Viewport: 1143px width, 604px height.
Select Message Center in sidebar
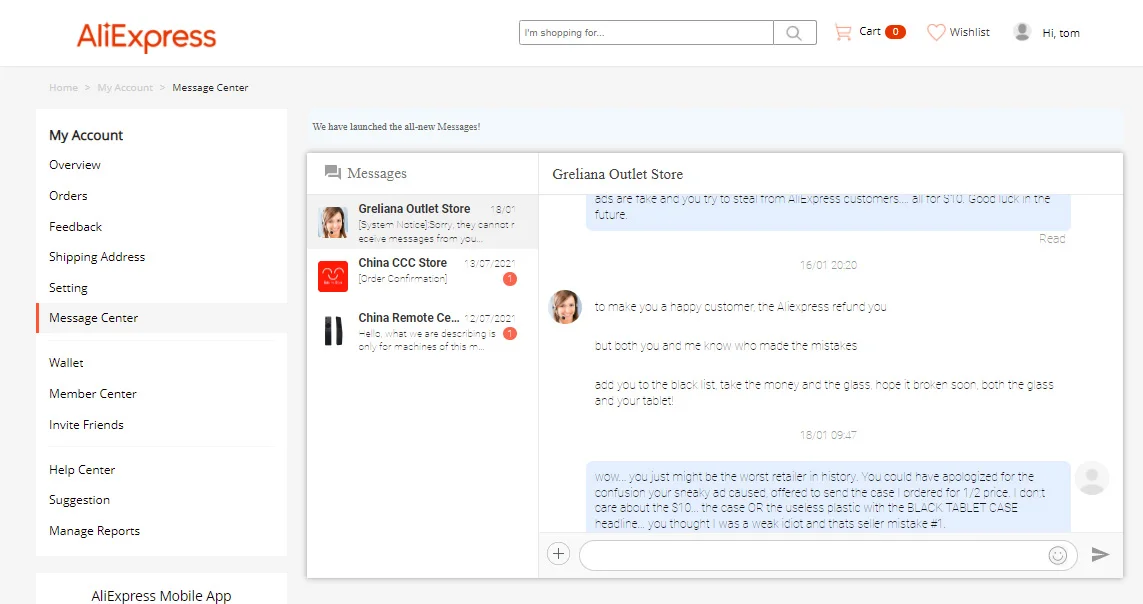pos(93,318)
